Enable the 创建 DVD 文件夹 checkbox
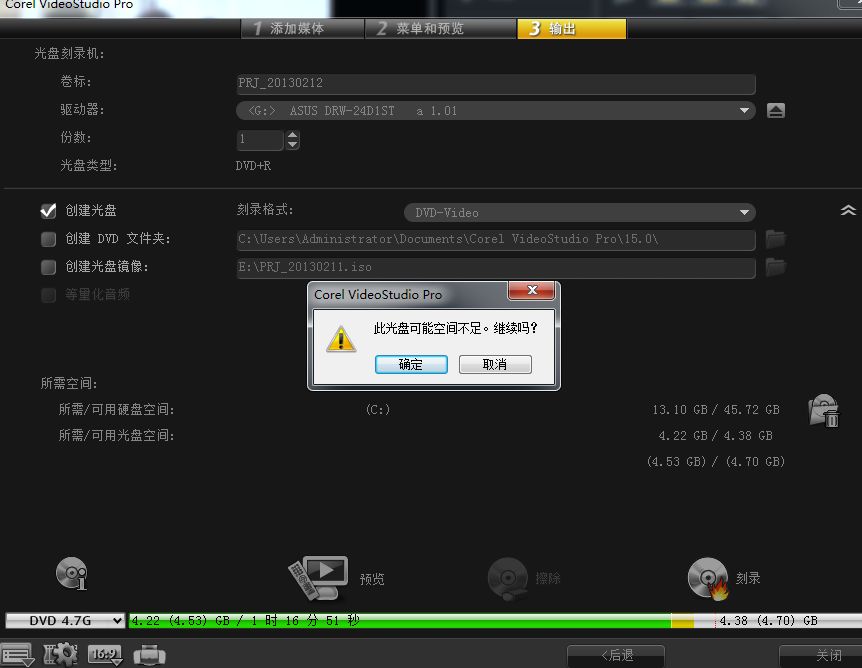 (48, 239)
